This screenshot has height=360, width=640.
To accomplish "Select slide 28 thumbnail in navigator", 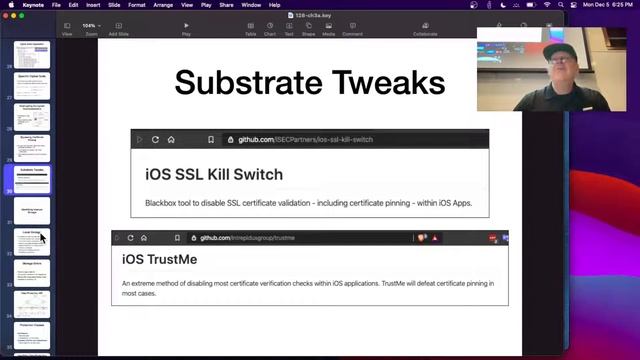I will tap(32, 117).
